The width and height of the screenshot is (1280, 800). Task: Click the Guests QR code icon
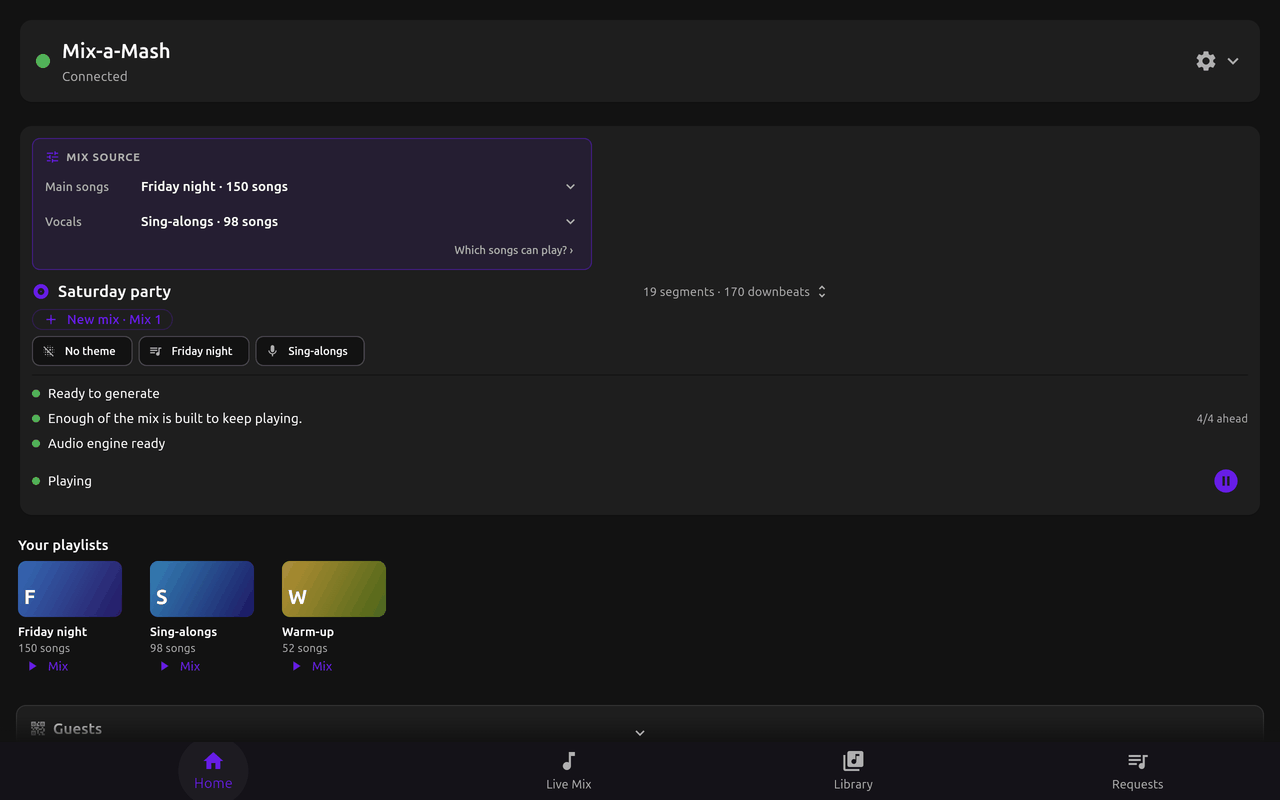tap(38, 729)
